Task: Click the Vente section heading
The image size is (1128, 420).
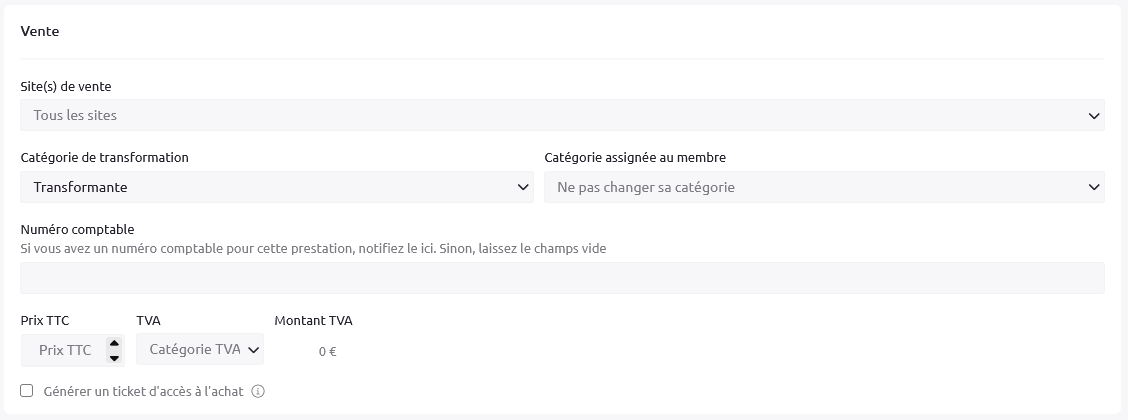Action: (x=40, y=31)
